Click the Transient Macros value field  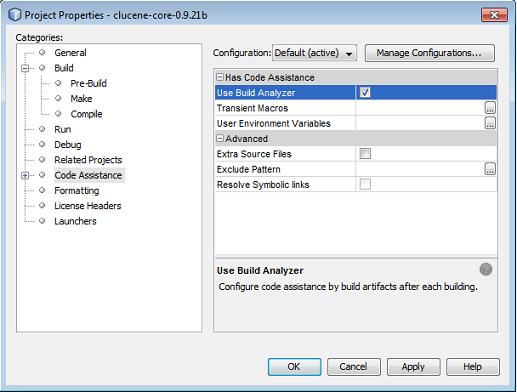click(x=420, y=108)
